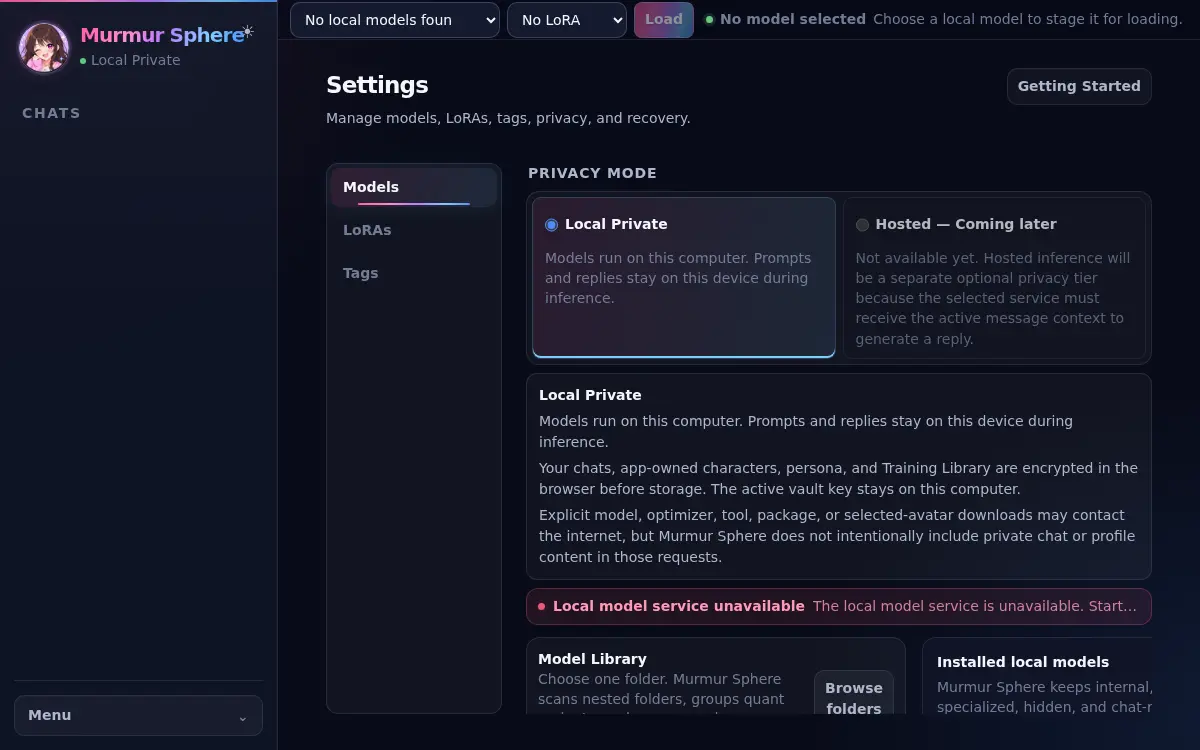1200x750 pixels.
Task: Switch to the Tags settings tab
Action: (x=414, y=273)
